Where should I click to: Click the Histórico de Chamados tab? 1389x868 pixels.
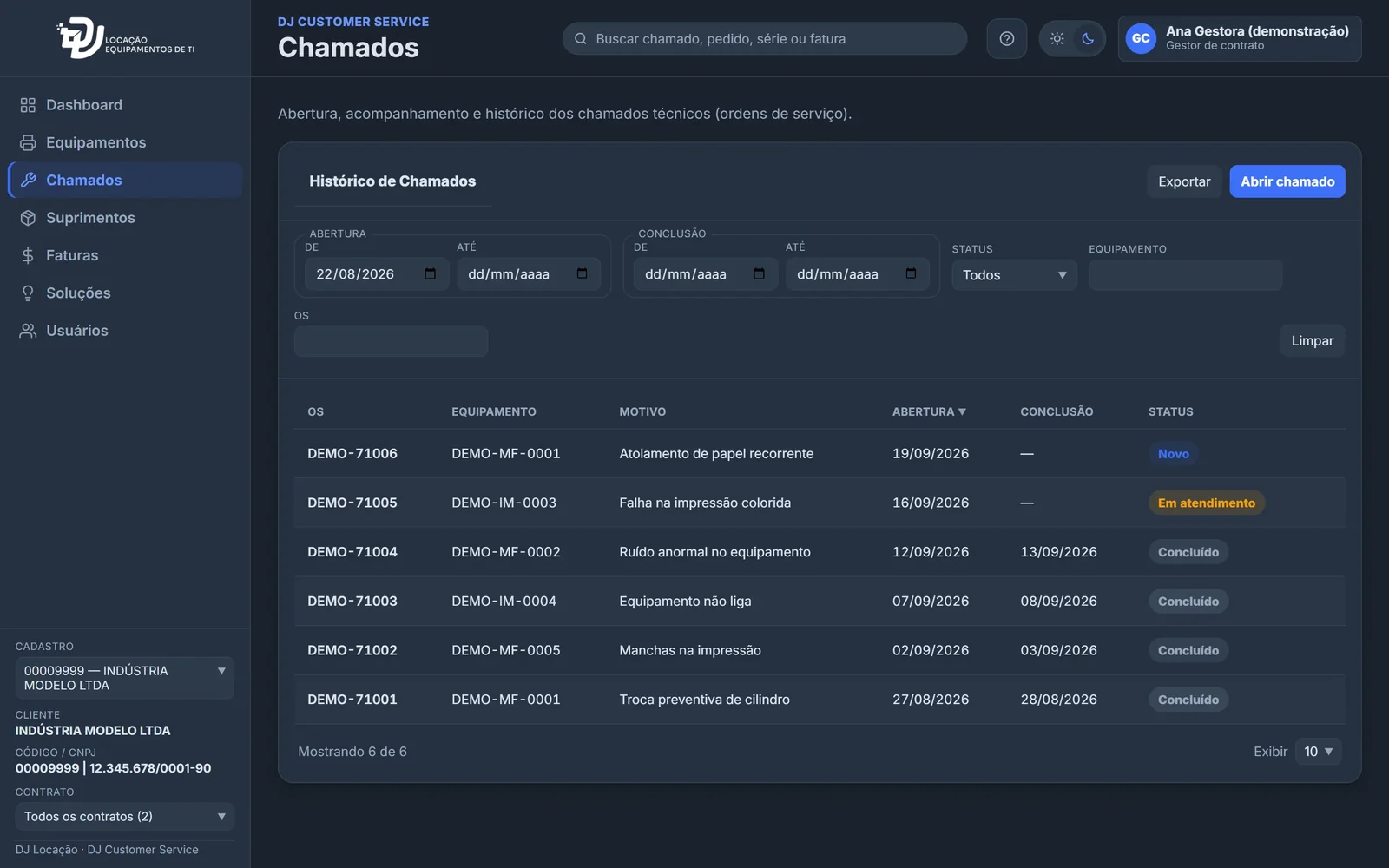(392, 181)
